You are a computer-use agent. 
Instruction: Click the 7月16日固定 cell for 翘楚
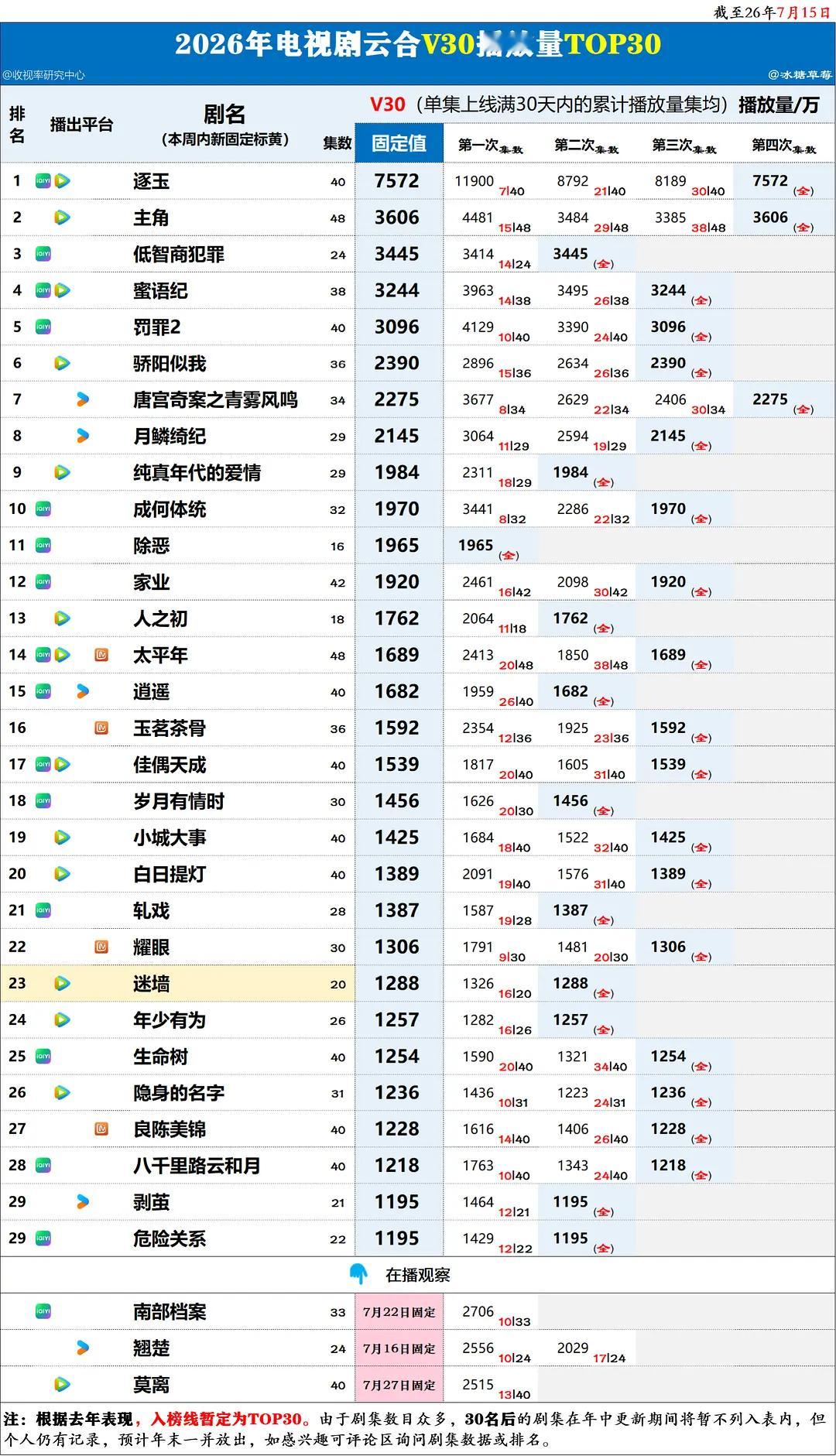399,1348
